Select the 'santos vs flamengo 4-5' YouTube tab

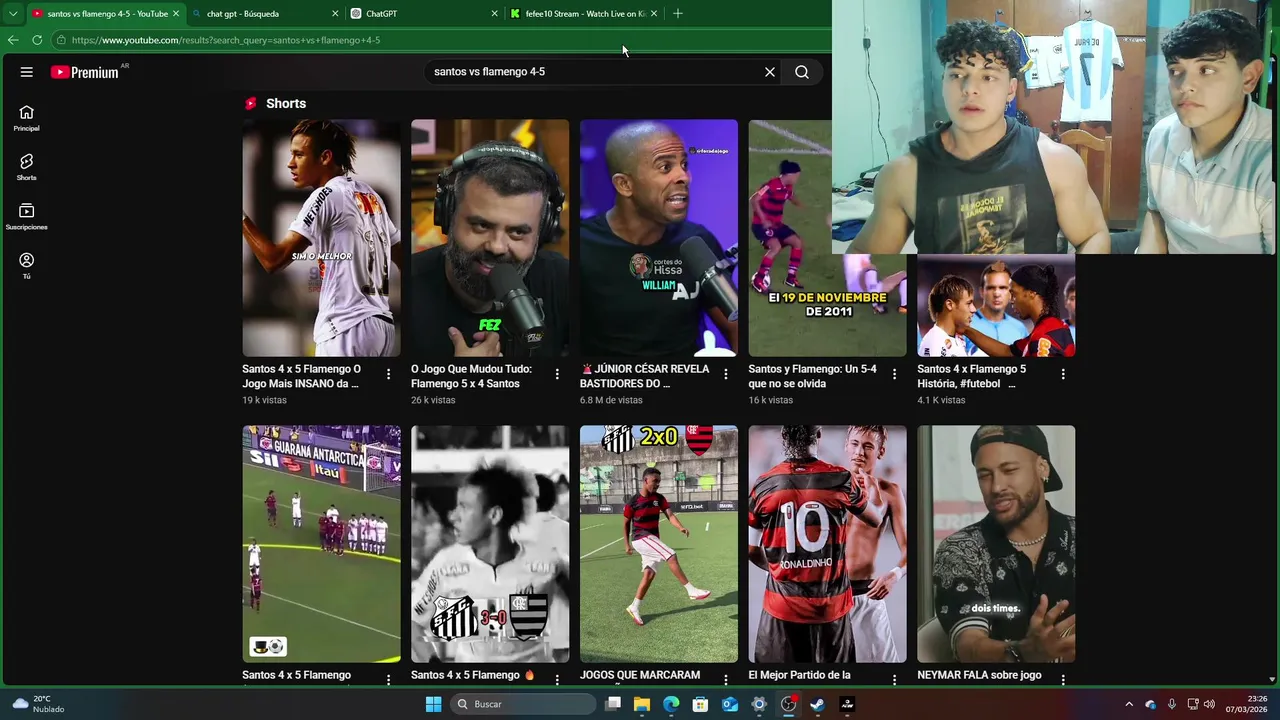[x=105, y=14]
